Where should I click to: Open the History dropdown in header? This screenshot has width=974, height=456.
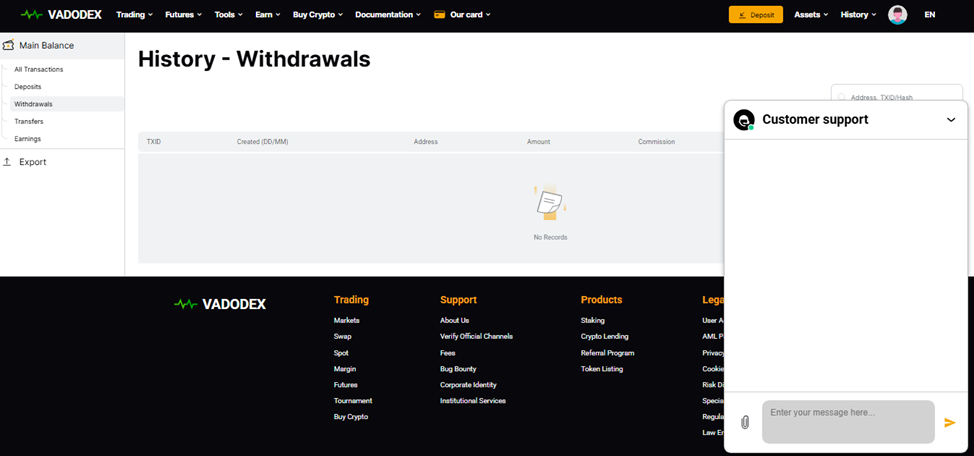tap(858, 14)
